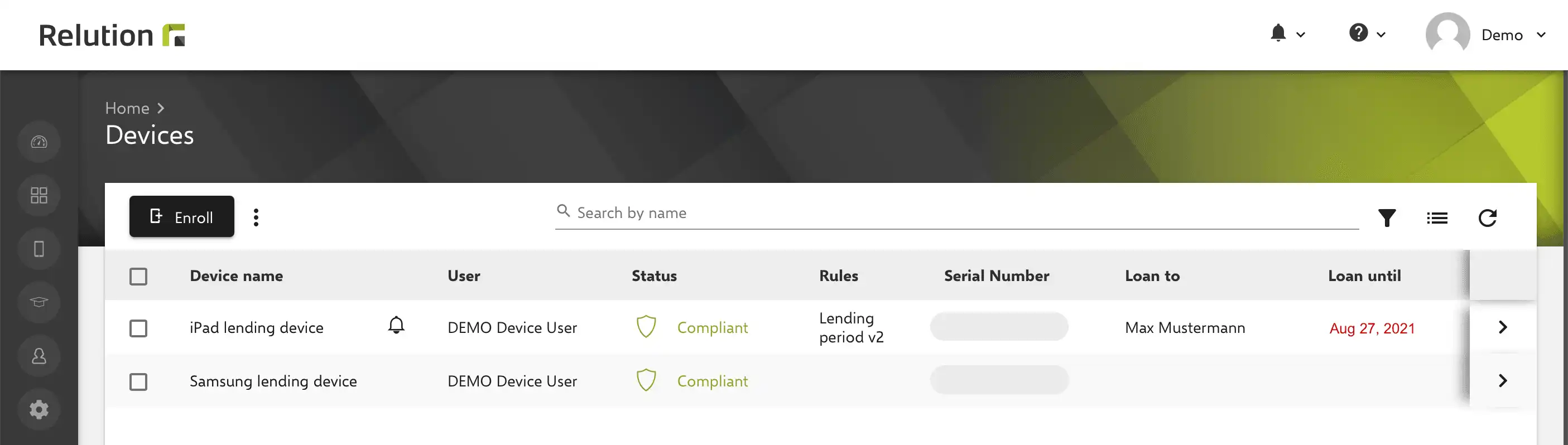The height and width of the screenshot is (445, 1568).
Task: Open the users sidebar icon
Action: coord(39,356)
